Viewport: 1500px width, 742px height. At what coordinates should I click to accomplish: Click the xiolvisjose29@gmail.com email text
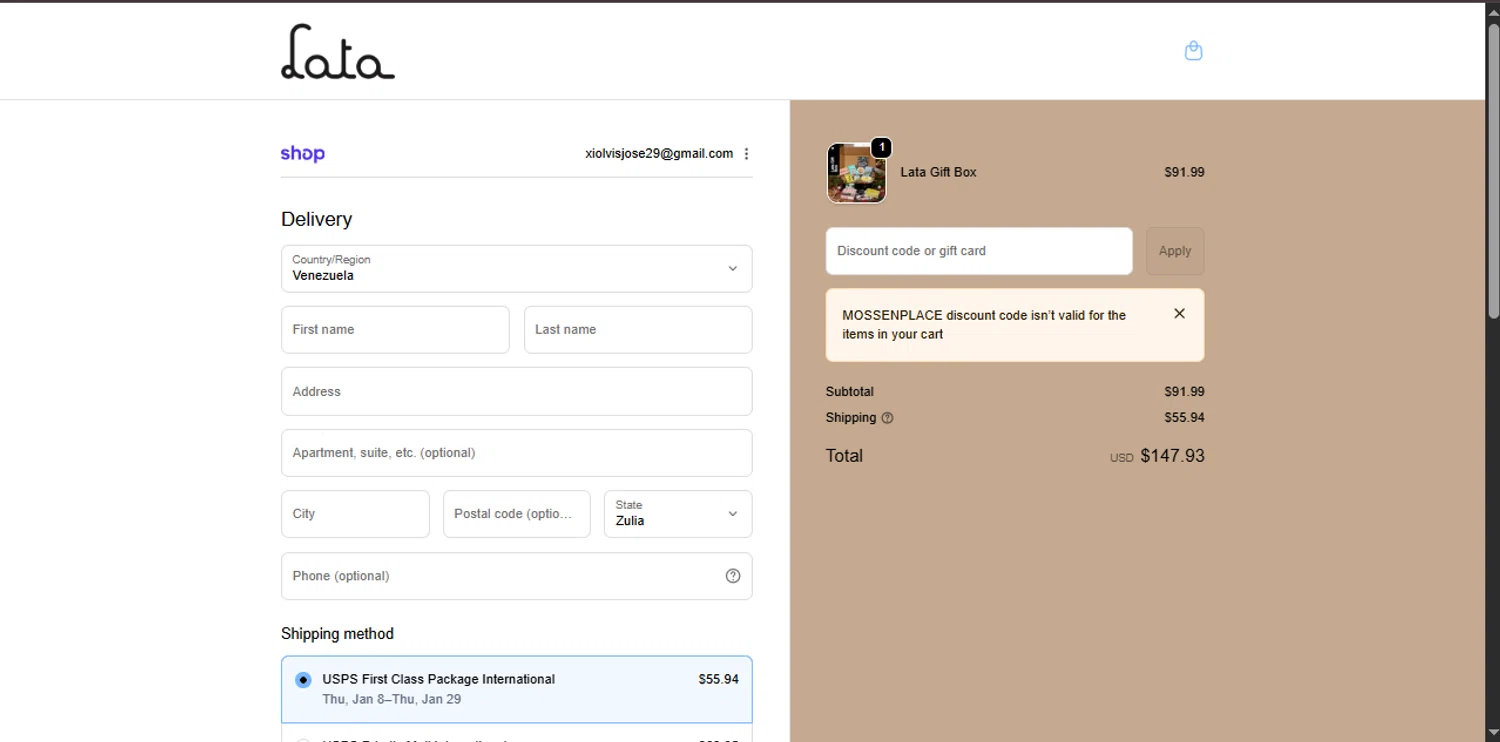(x=659, y=154)
